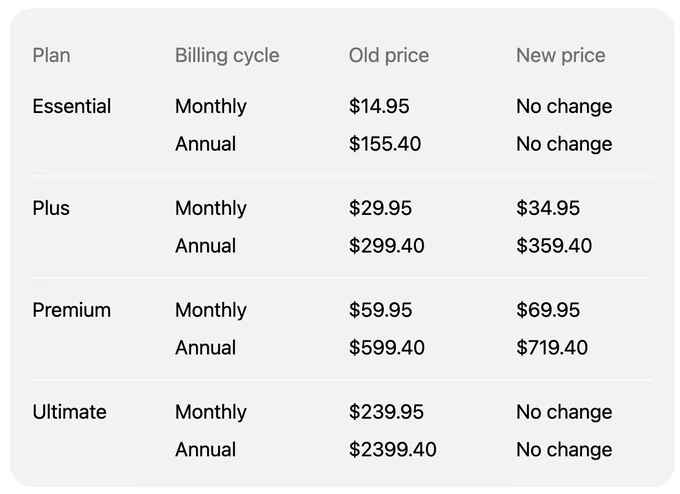The height and width of the screenshot is (494, 680).
Task: Click the $299.40 Plus old annual price
Action: [386, 246]
